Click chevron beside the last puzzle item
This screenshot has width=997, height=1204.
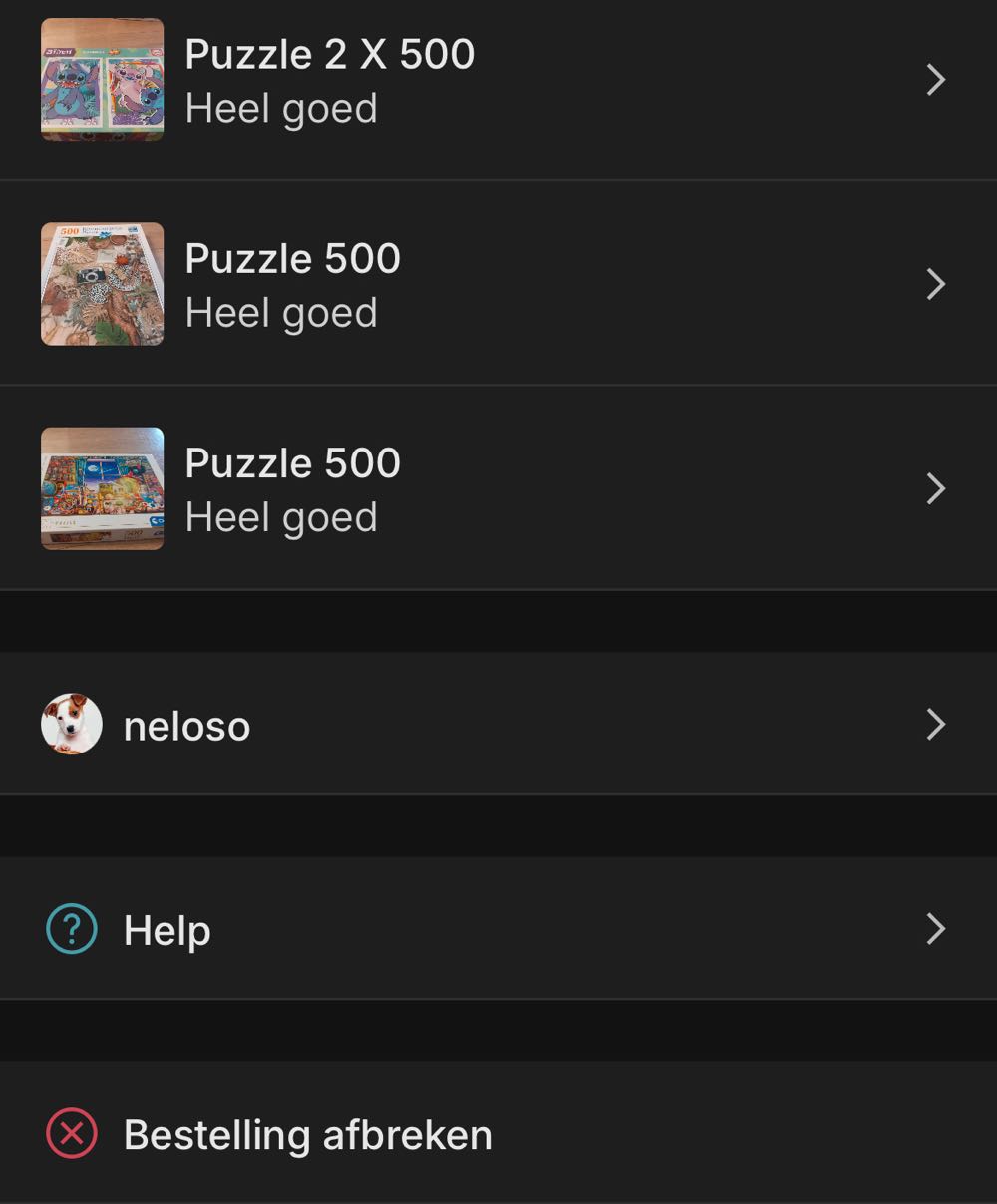935,488
